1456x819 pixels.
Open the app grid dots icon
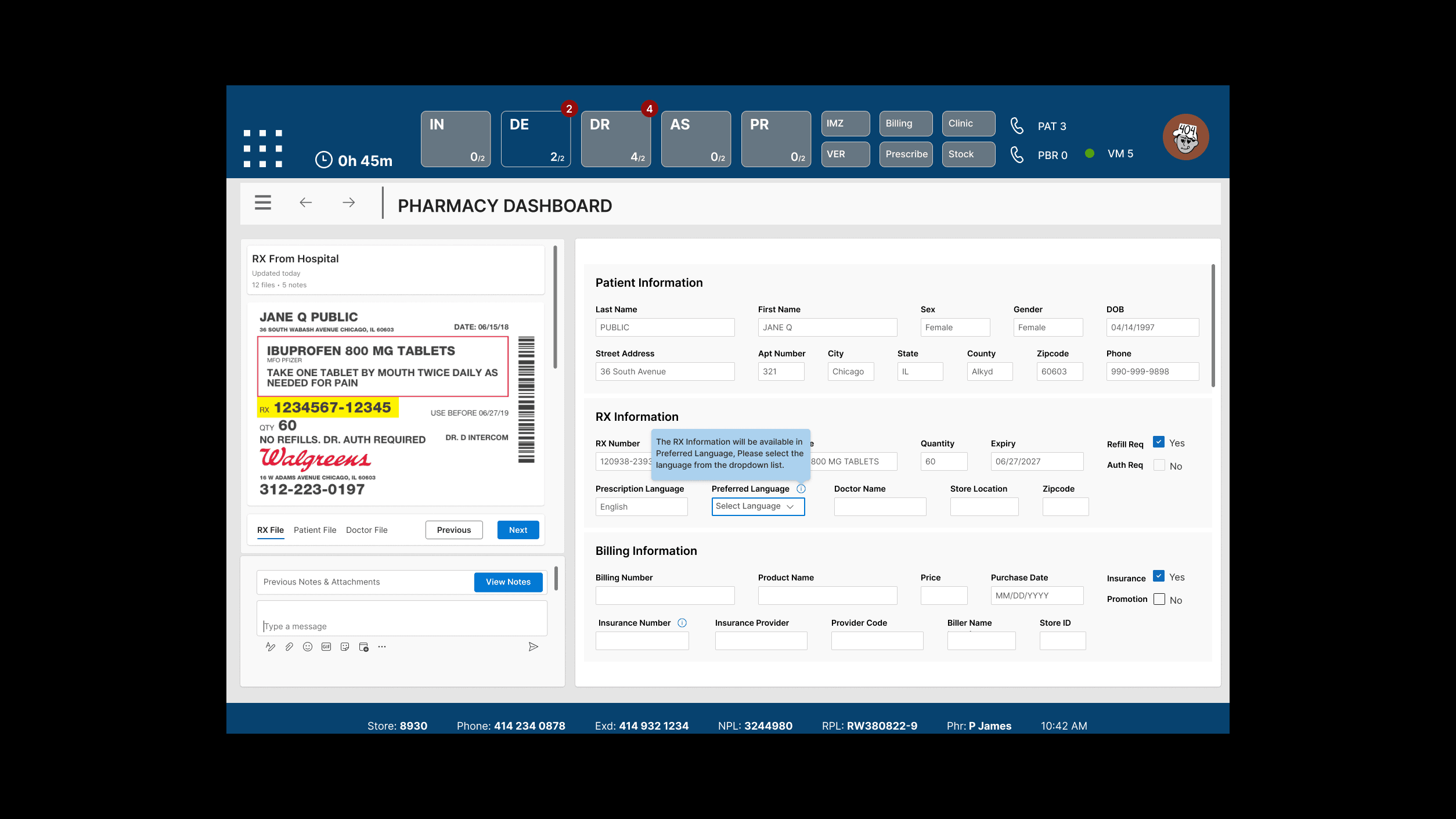coord(263,149)
